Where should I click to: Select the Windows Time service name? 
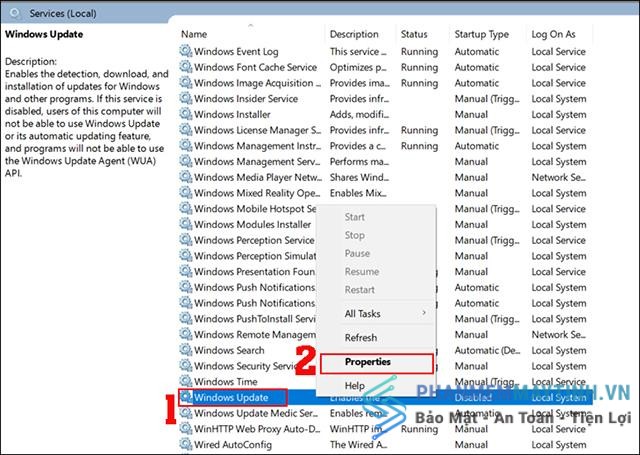pyautogui.click(x=225, y=382)
